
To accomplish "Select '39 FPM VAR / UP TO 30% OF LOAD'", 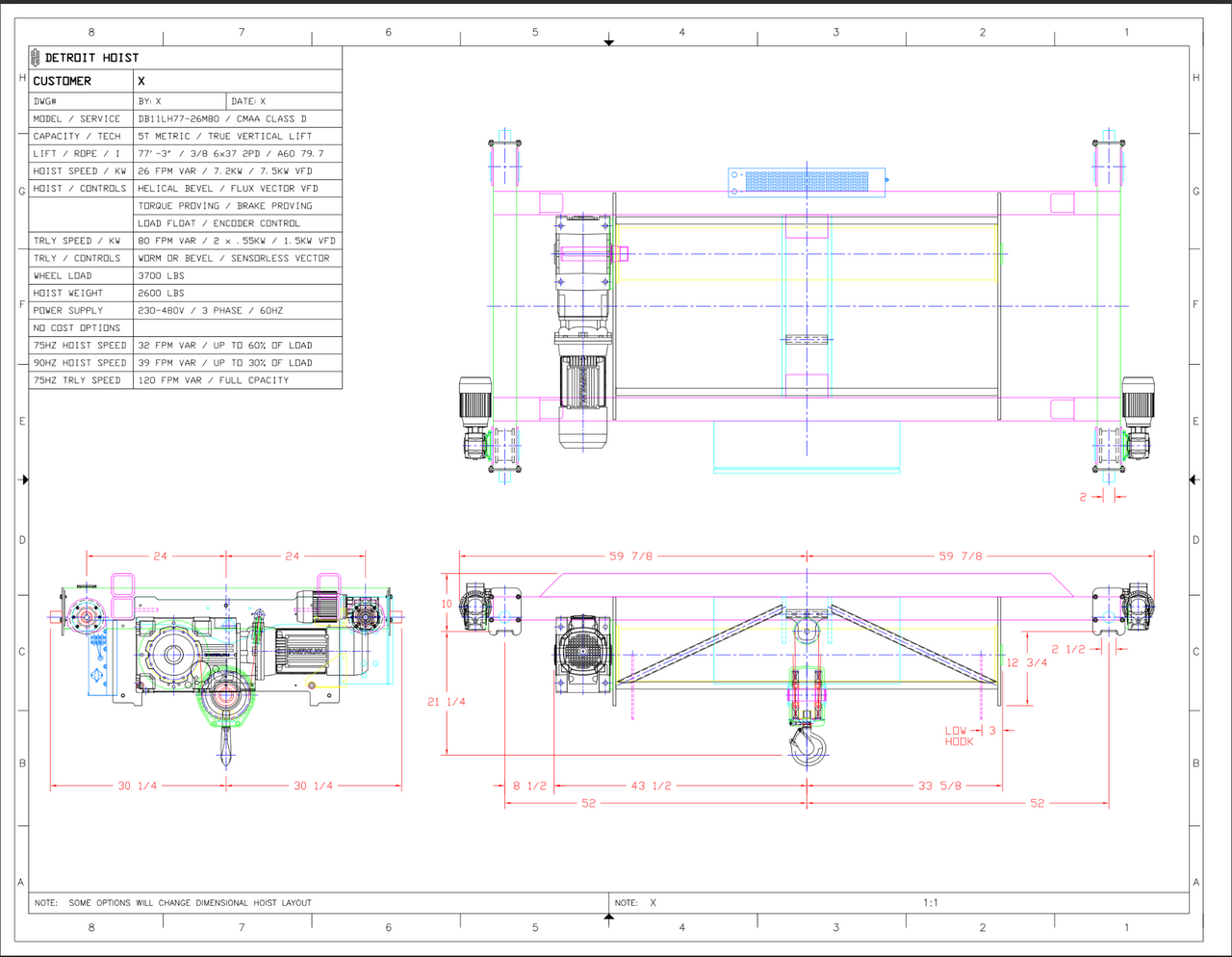I will click(x=225, y=363).
